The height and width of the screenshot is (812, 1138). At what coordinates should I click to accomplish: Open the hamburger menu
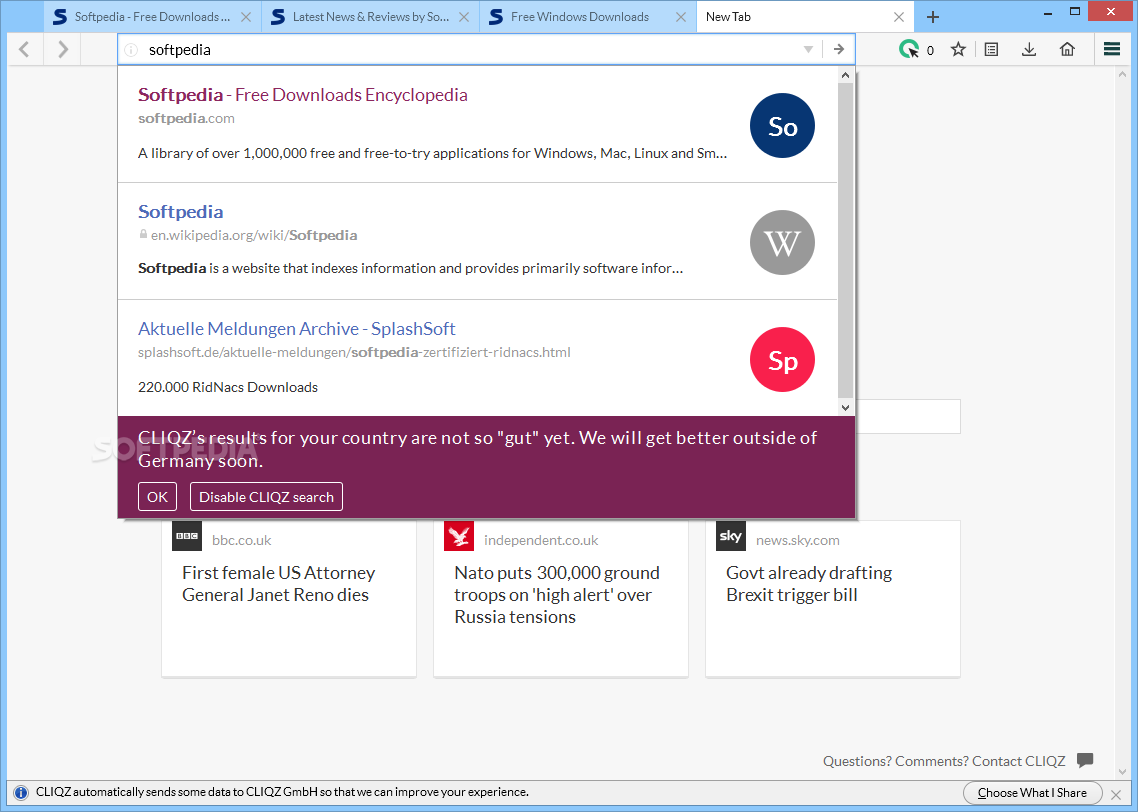point(1112,49)
